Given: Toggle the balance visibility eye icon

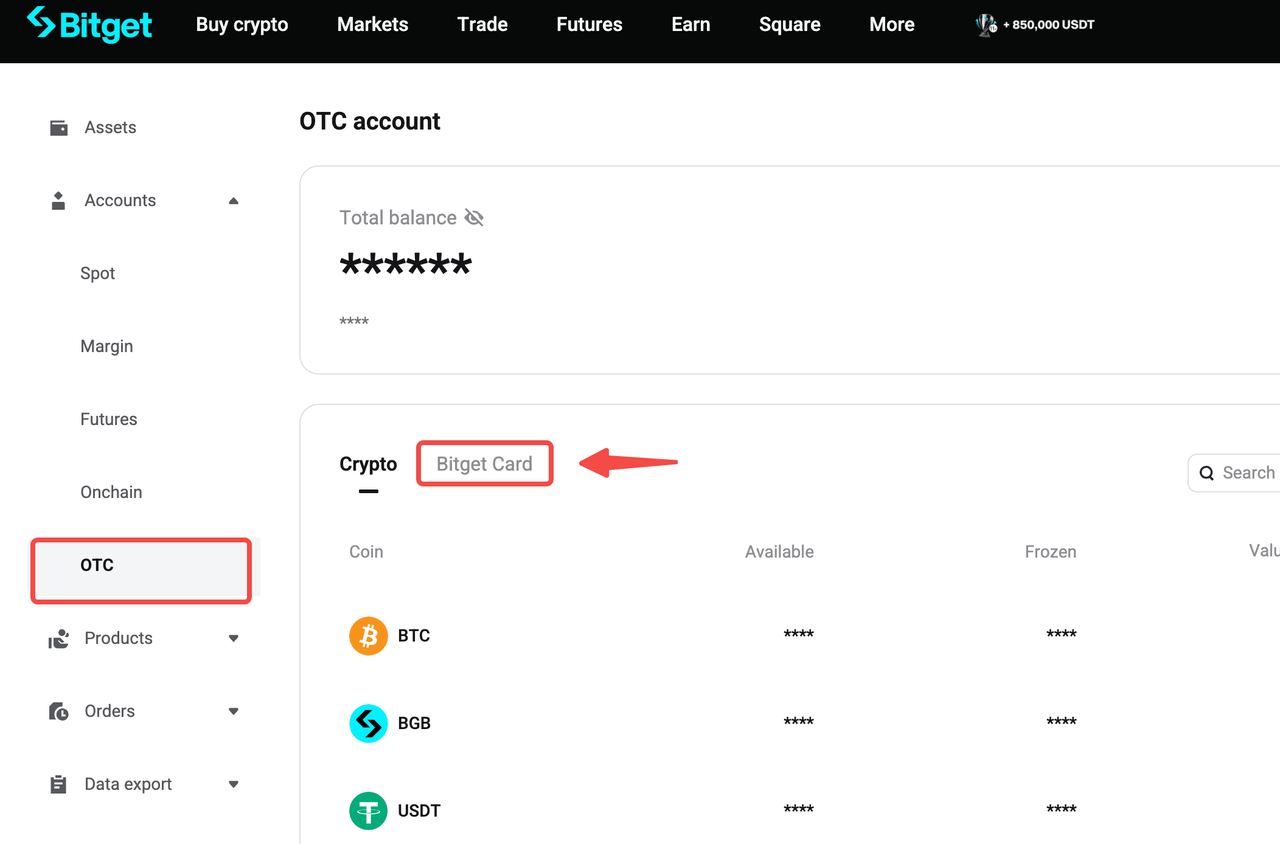Looking at the screenshot, I should click(473, 217).
